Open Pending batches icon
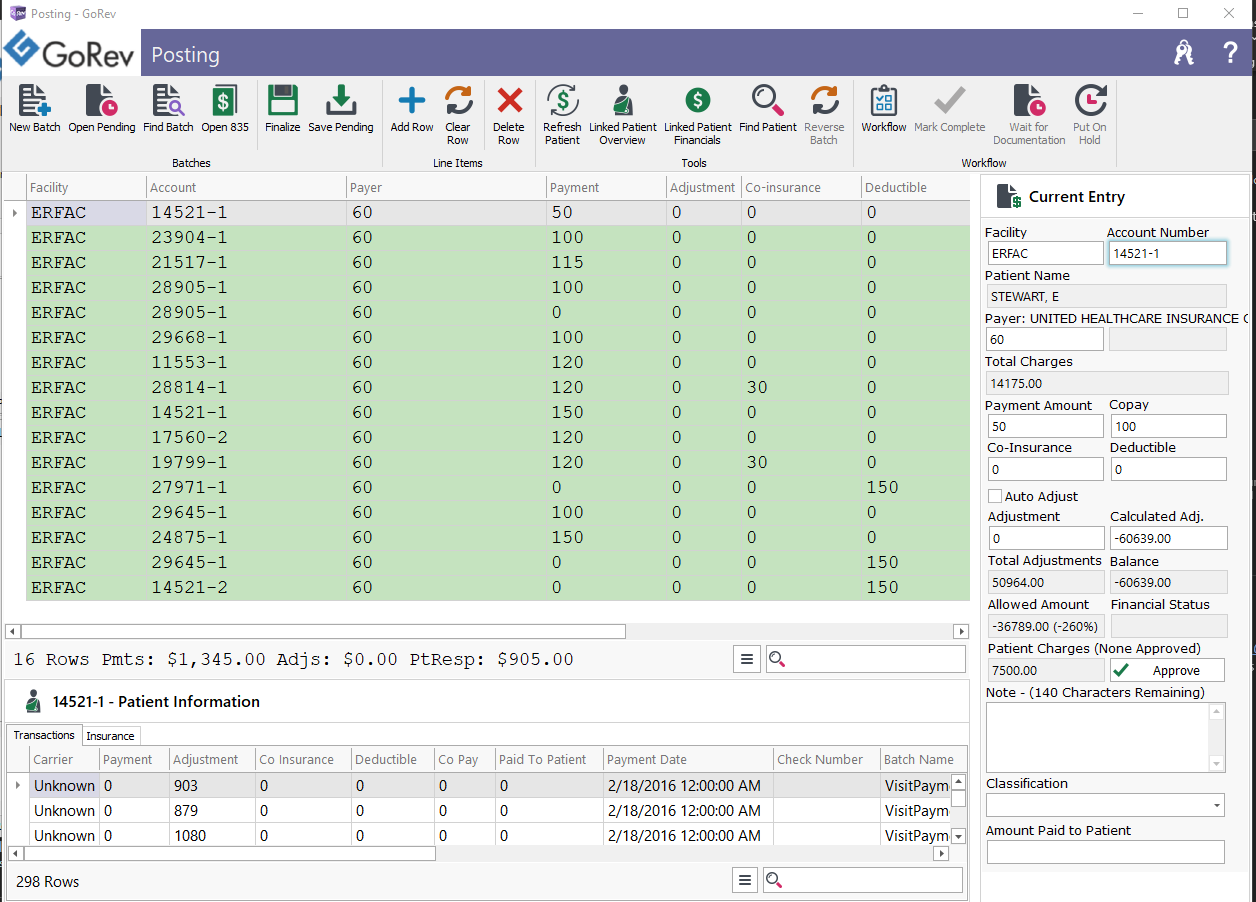 pyautogui.click(x=101, y=101)
